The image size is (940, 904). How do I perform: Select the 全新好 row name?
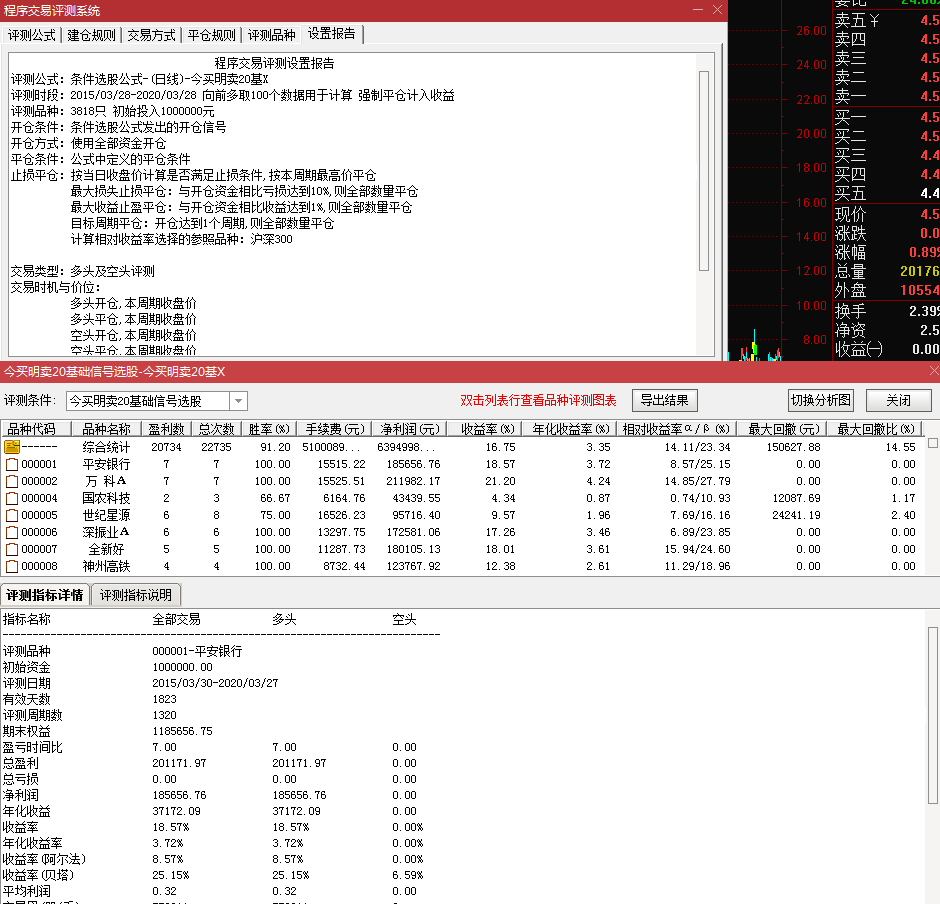click(106, 549)
